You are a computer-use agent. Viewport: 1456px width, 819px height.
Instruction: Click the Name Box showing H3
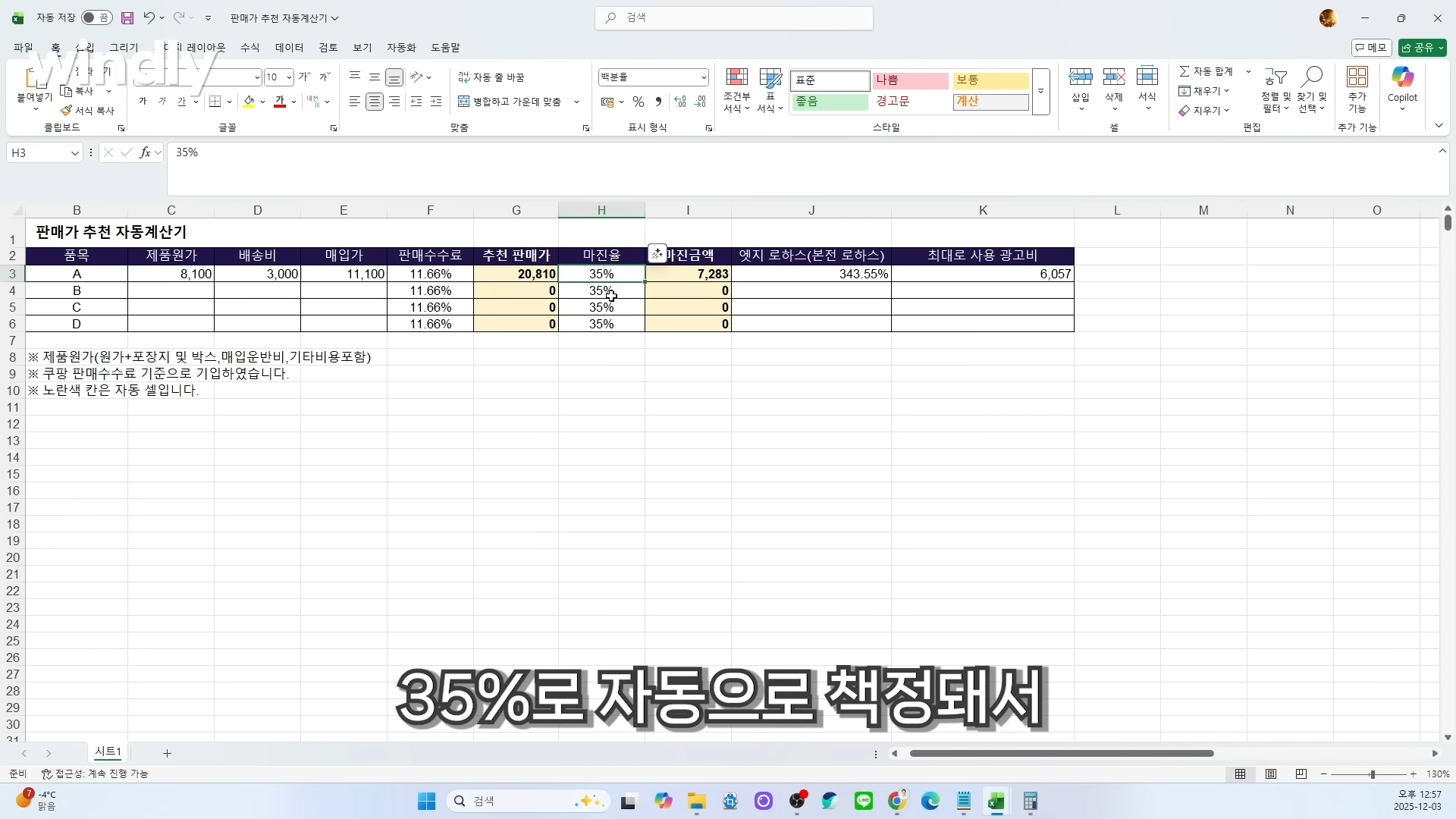[x=38, y=153]
